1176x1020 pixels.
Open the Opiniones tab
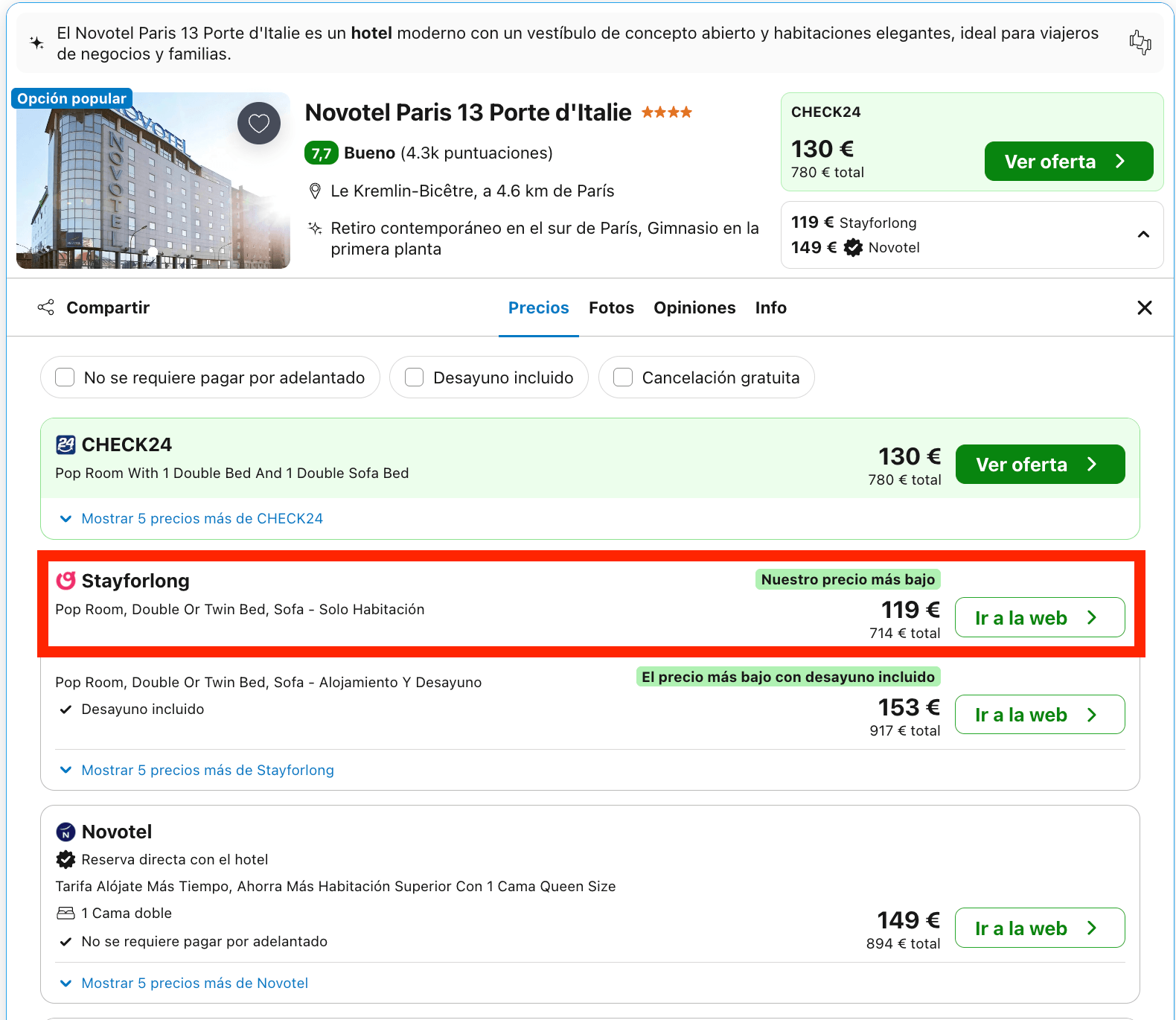point(694,307)
